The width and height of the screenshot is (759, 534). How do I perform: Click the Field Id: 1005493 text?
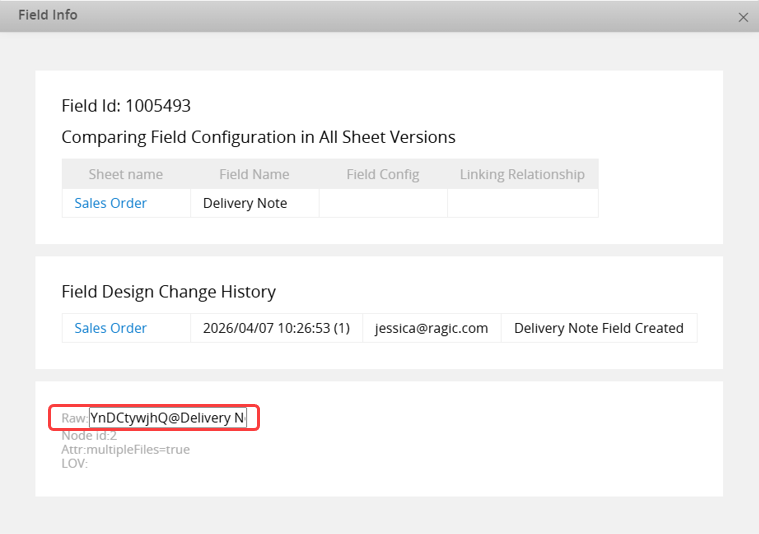(x=126, y=105)
